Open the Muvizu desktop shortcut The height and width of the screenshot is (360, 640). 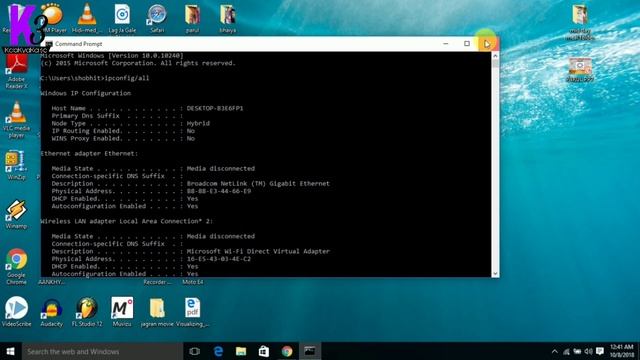[x=122, y=311]
